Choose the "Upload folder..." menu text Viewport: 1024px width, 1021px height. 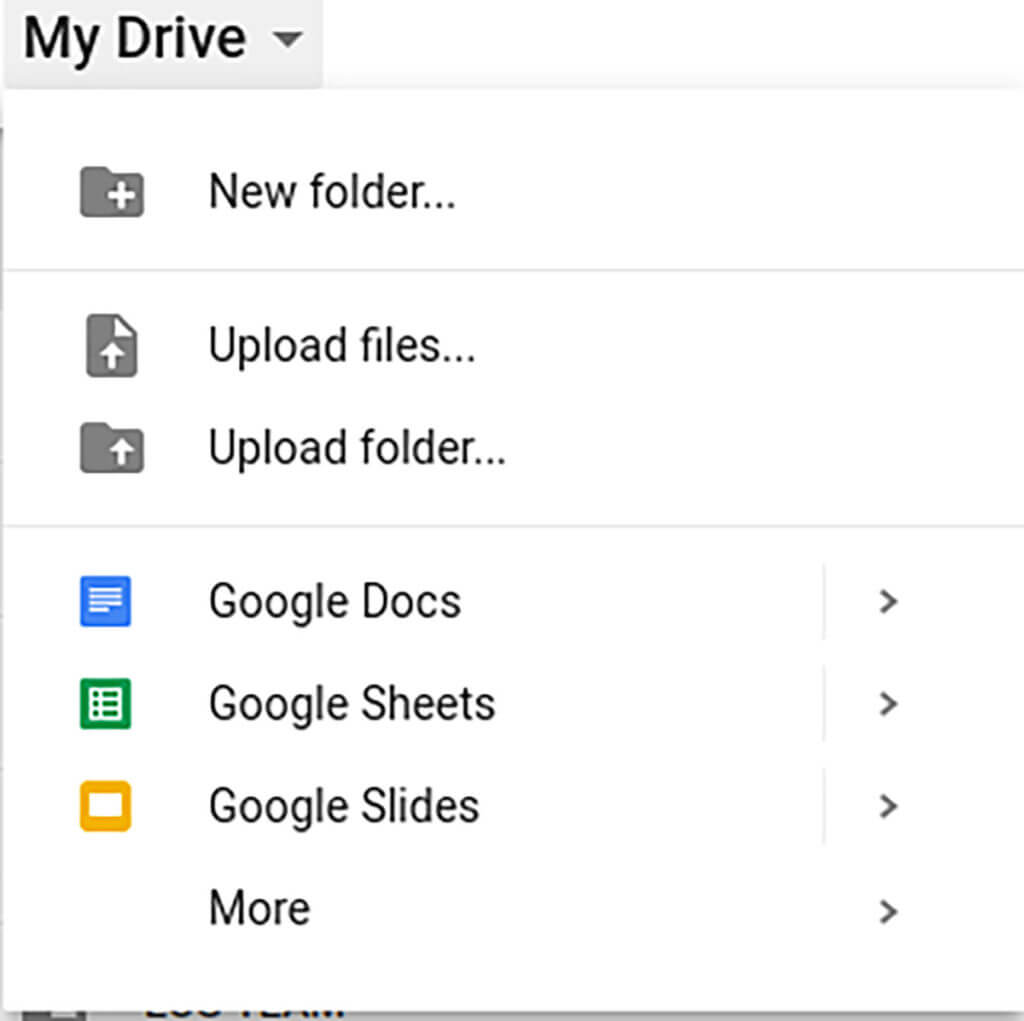point(357,449)
